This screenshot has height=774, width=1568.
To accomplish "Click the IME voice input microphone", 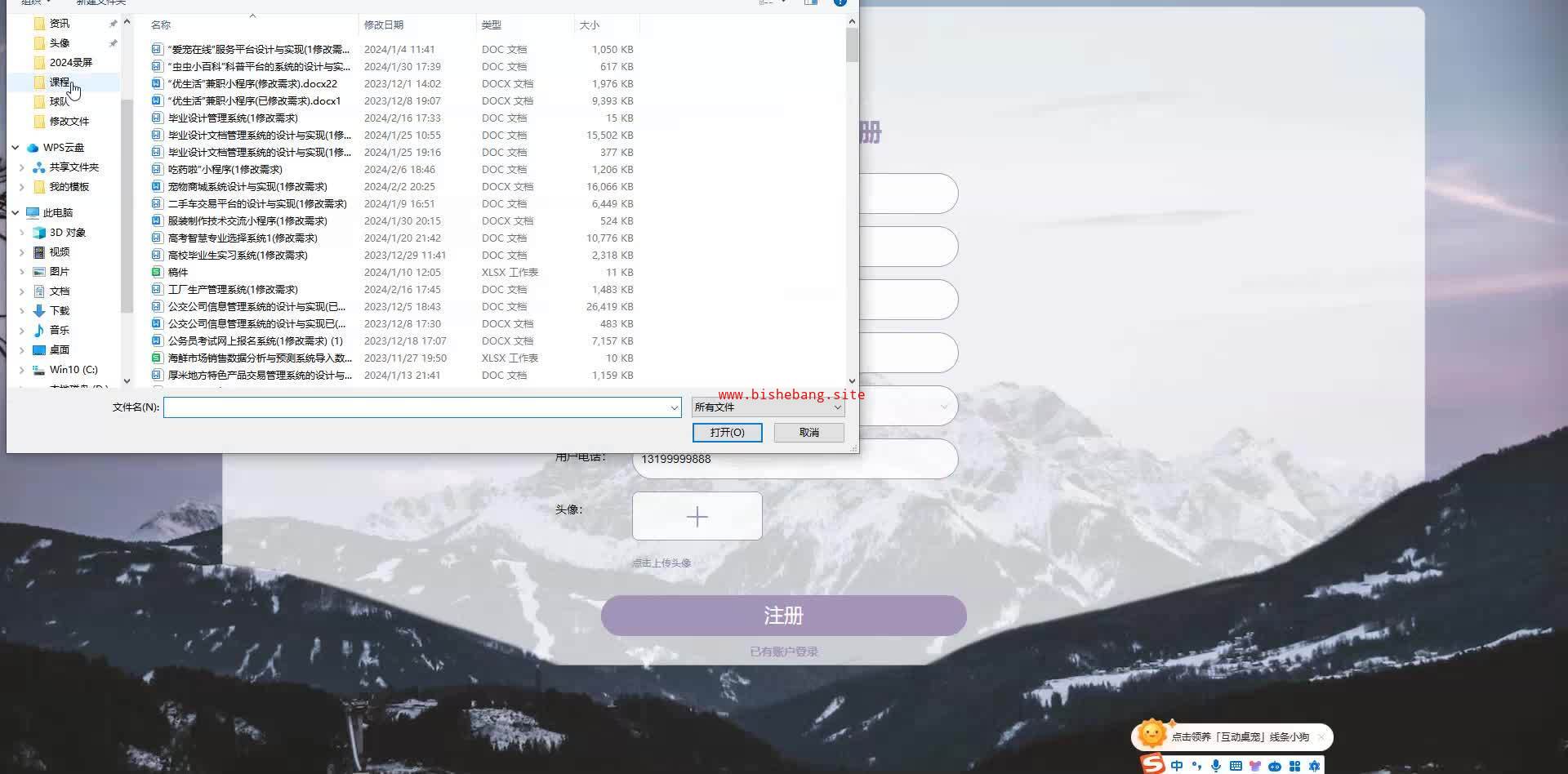I will point(1216,766).
